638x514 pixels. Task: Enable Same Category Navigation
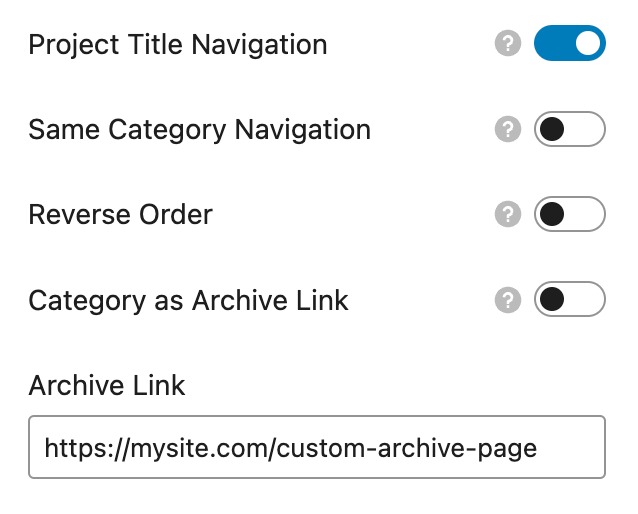click(569, 130)
